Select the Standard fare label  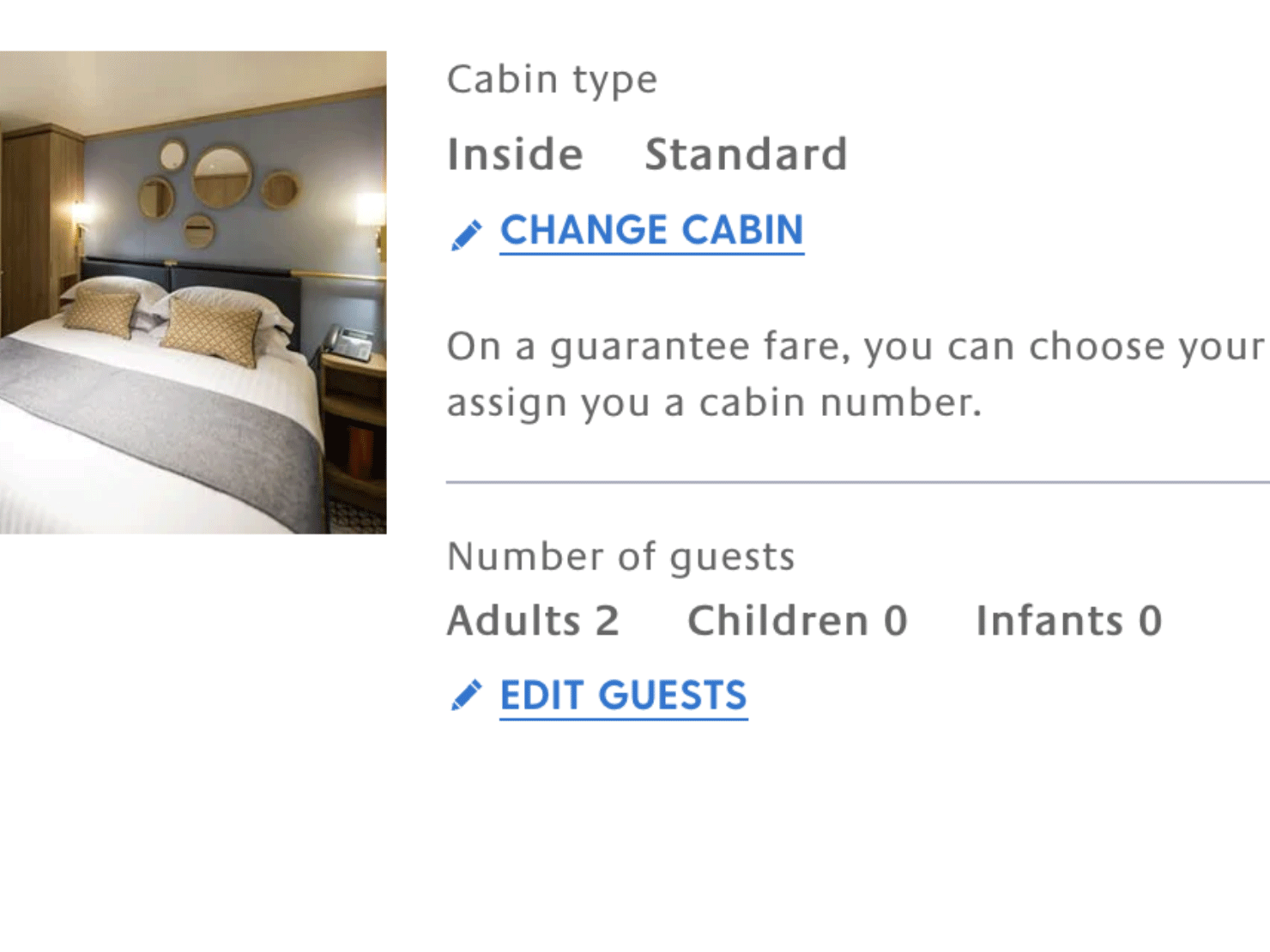tap(745, 154)
